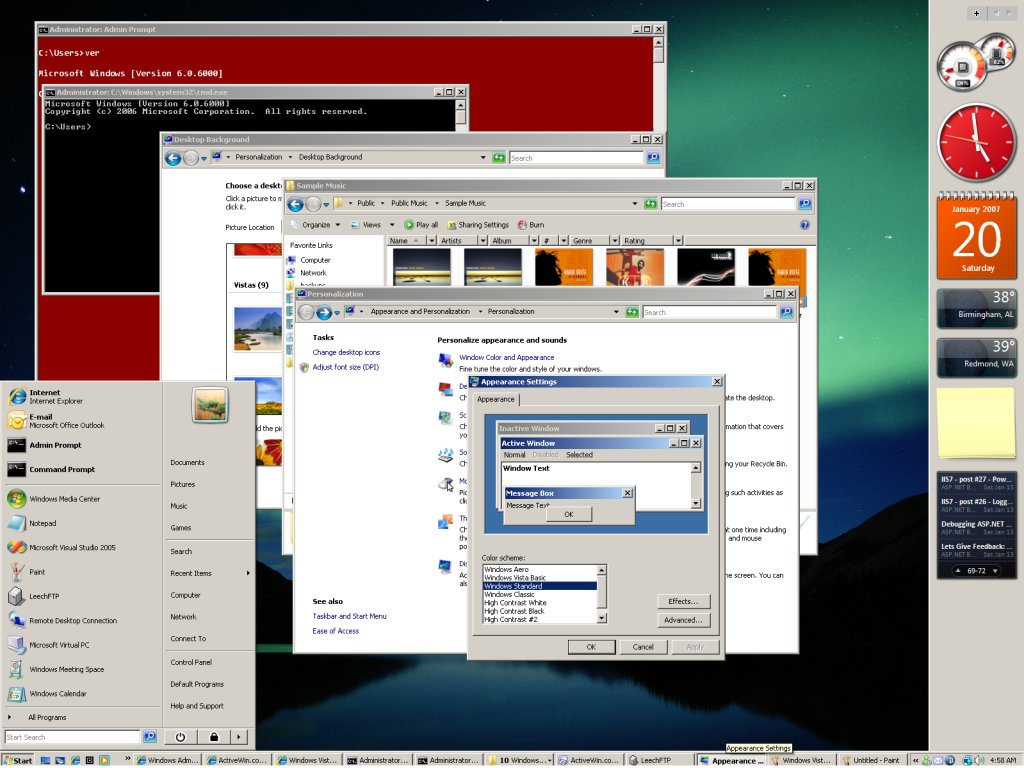Image resolution: width=1024 pixels, height=768 pixels.
Task: Open Taskbar and Start Menu link
Action: [349, 616]
